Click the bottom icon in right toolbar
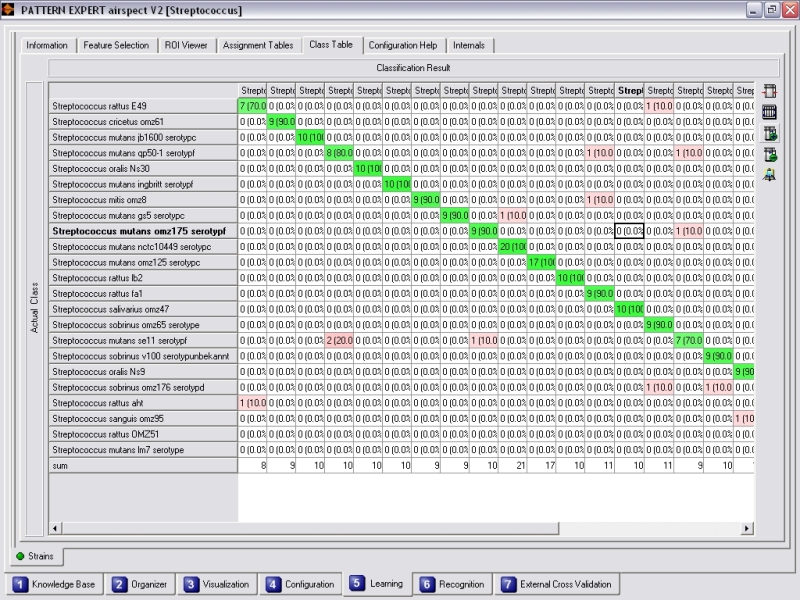 (x=770, y=175)
